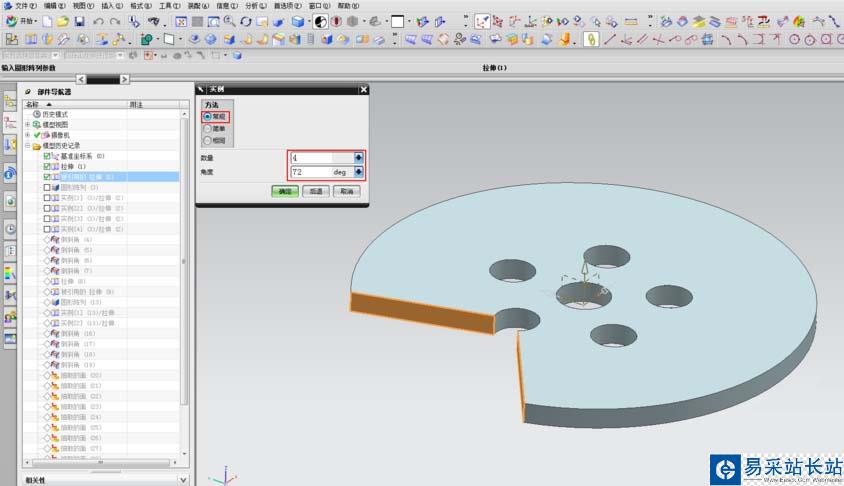Open the blue Internet Explorer sidebar icon
This screenshot has width=844, height=486.
pyautogui.click(x=10, y=173)
